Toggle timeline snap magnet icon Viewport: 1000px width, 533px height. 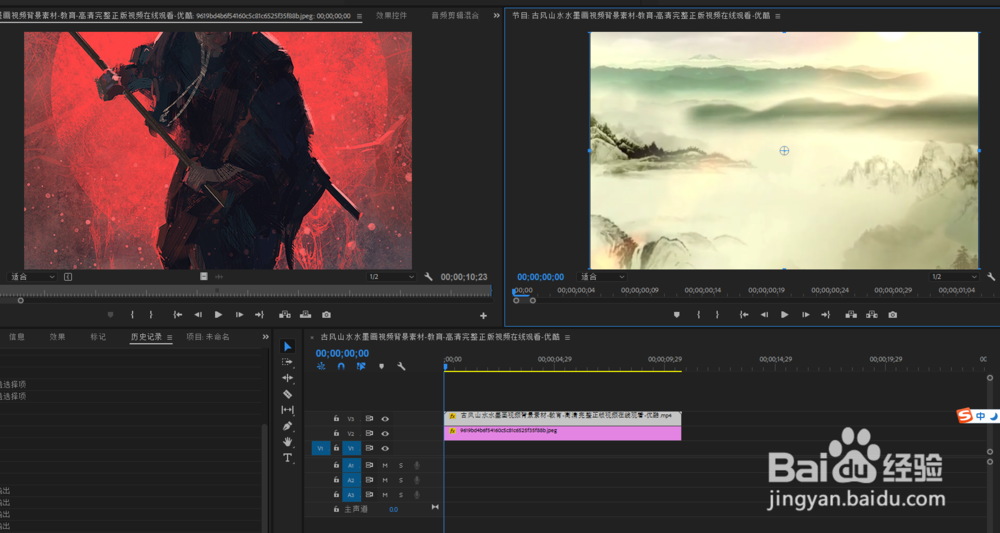coord(341,367)
